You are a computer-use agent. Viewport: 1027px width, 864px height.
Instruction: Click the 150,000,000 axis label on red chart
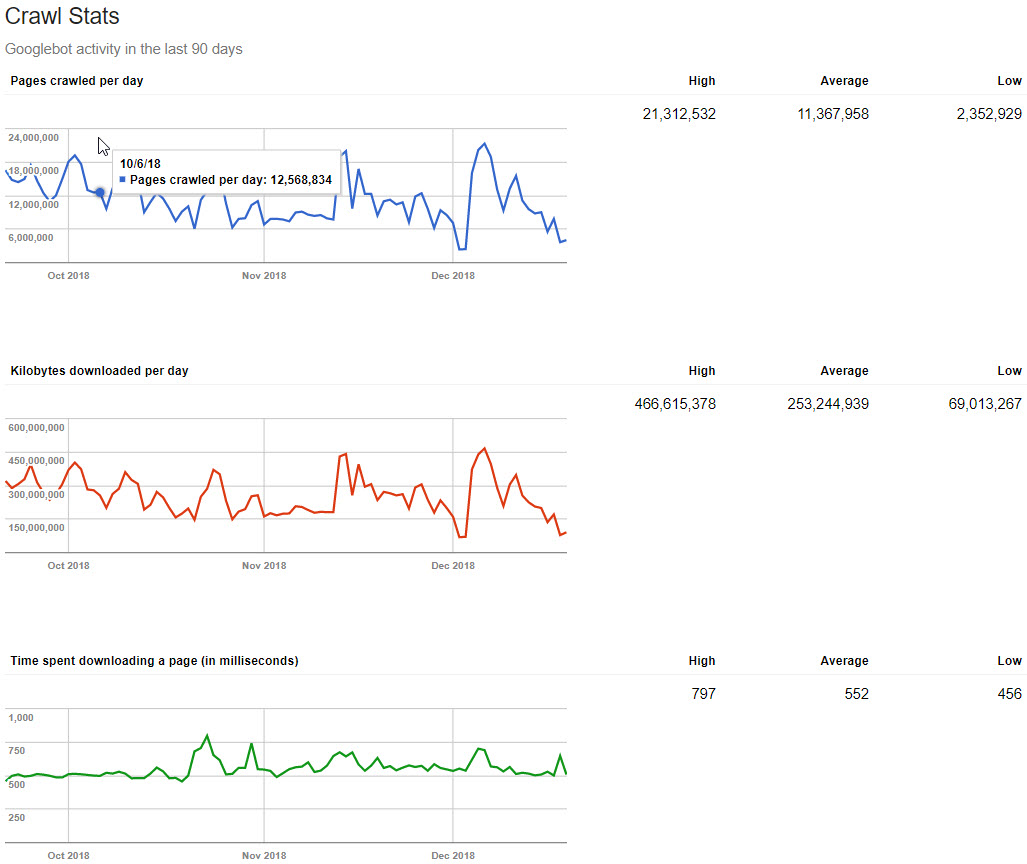[x=36, y=527]
